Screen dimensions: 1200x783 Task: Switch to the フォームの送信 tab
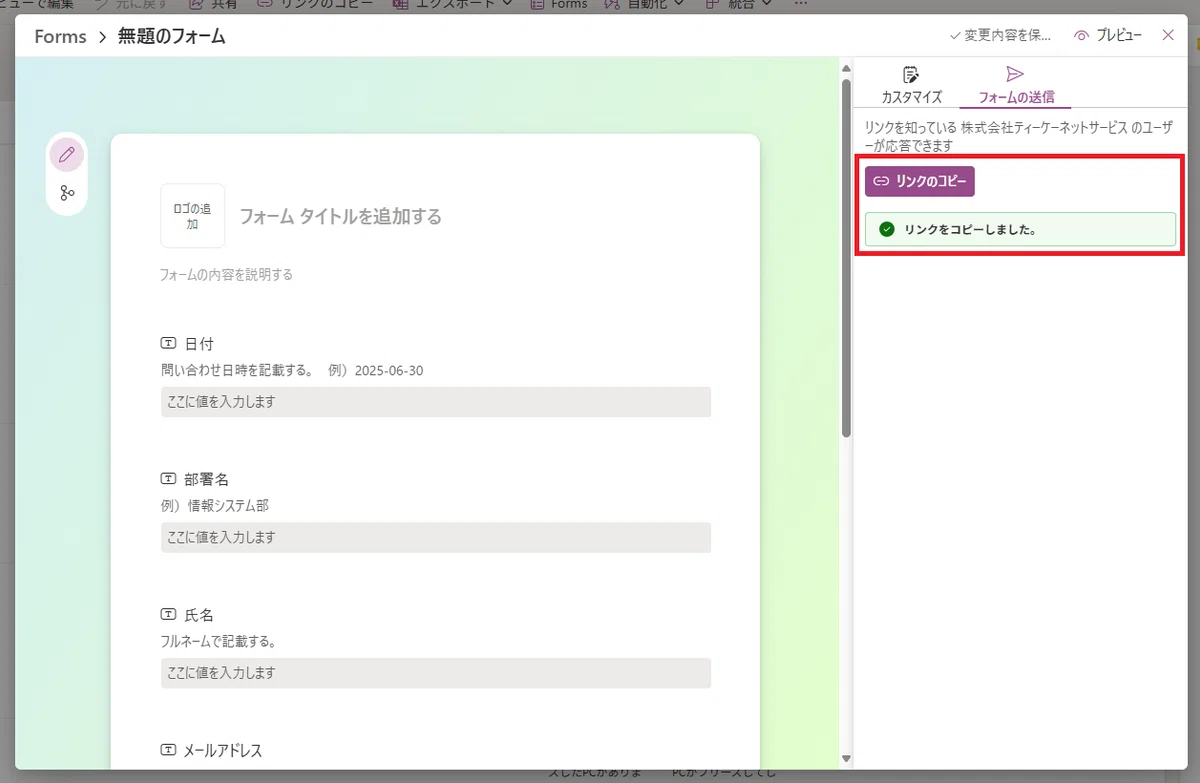(x=1015, y=86)
